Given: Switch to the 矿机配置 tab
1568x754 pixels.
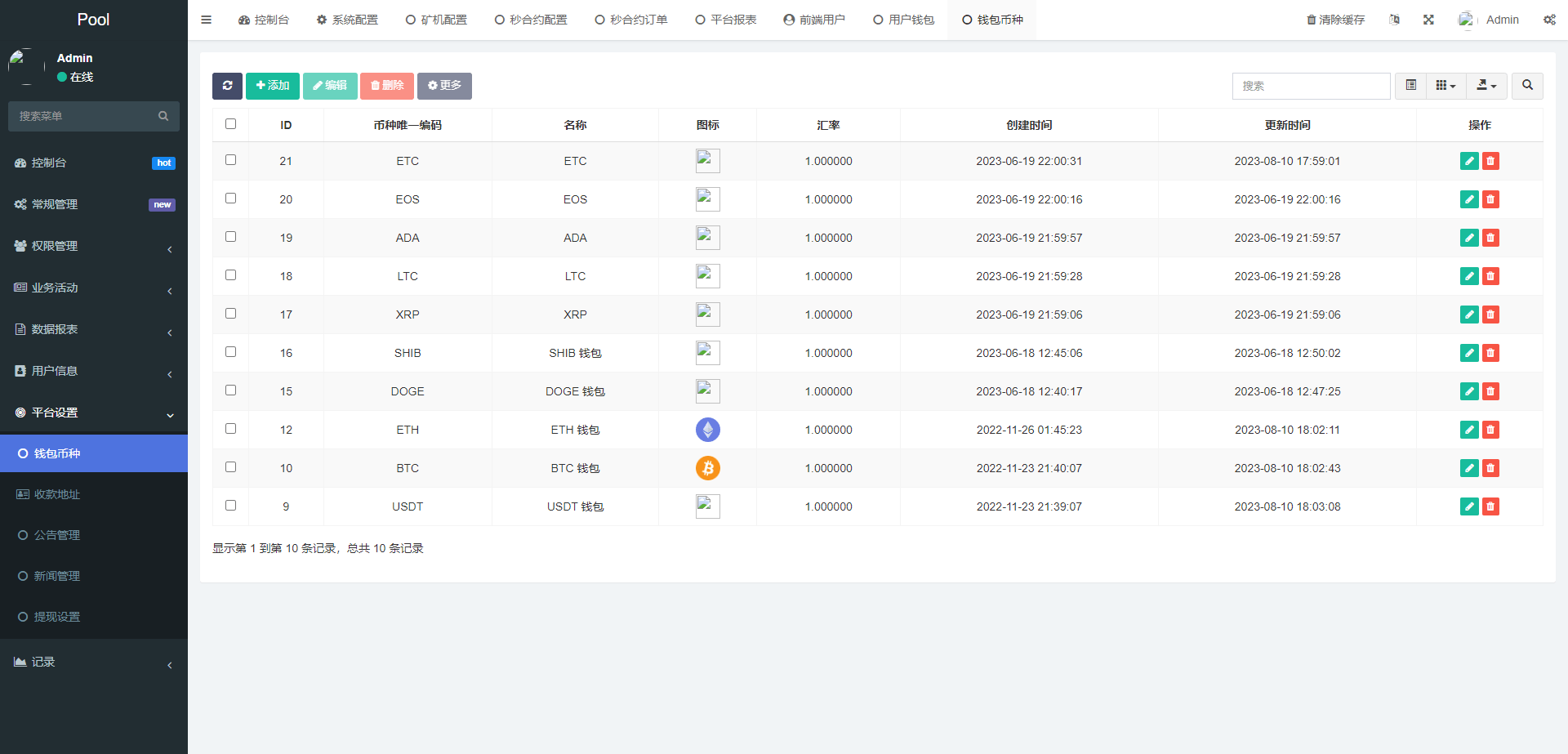Looking at the screenshot, I should (436, 19).
